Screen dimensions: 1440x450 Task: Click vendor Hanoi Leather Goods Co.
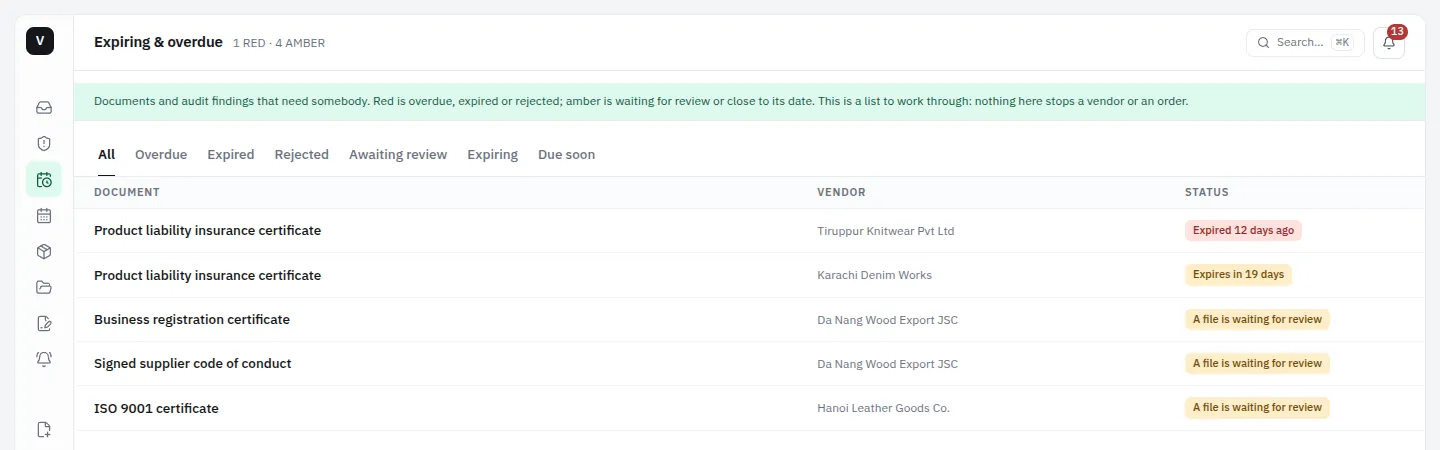point(883,408)
